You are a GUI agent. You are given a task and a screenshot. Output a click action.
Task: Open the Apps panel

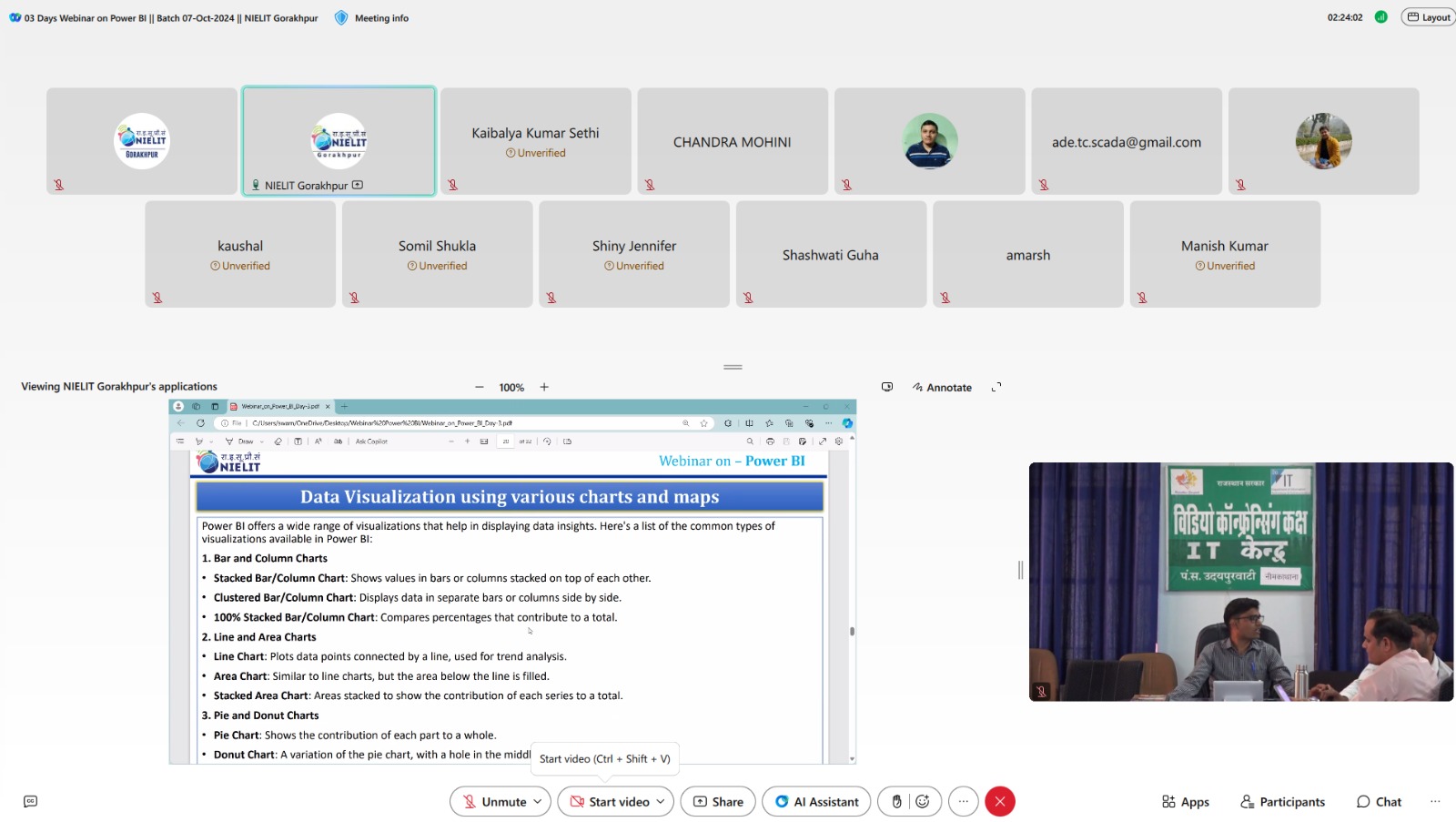(x=1185, y=801)
